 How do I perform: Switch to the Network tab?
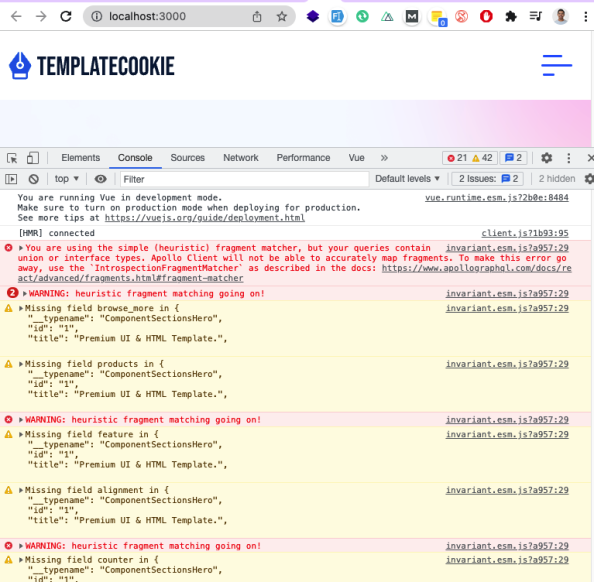(x=241, y=158)
